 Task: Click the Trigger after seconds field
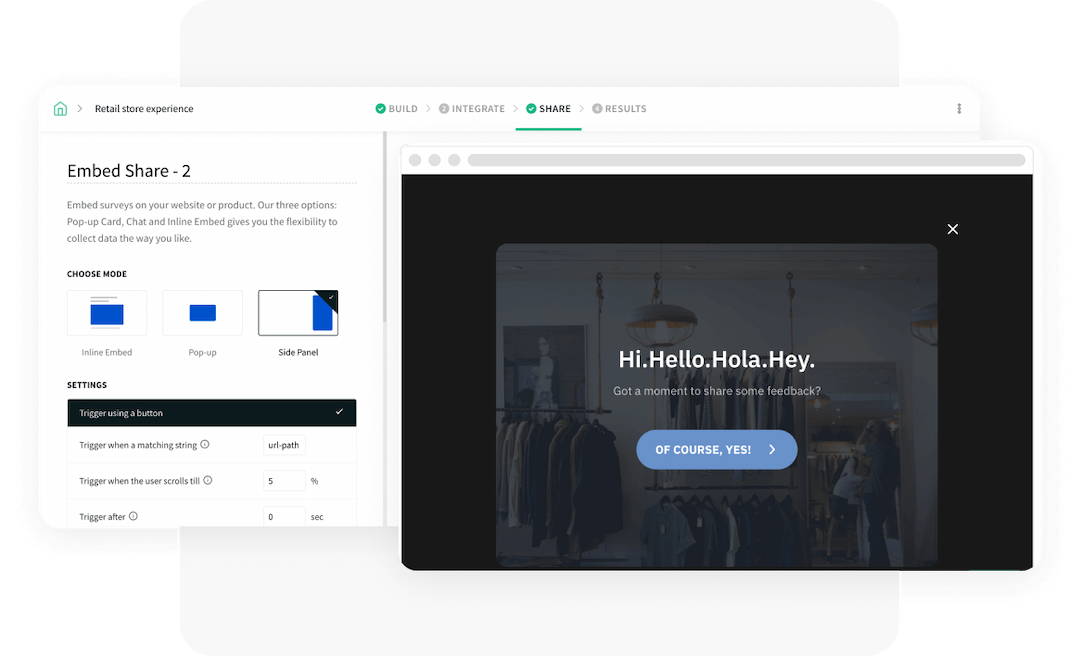pyautogui.click(x=284, y=517)
